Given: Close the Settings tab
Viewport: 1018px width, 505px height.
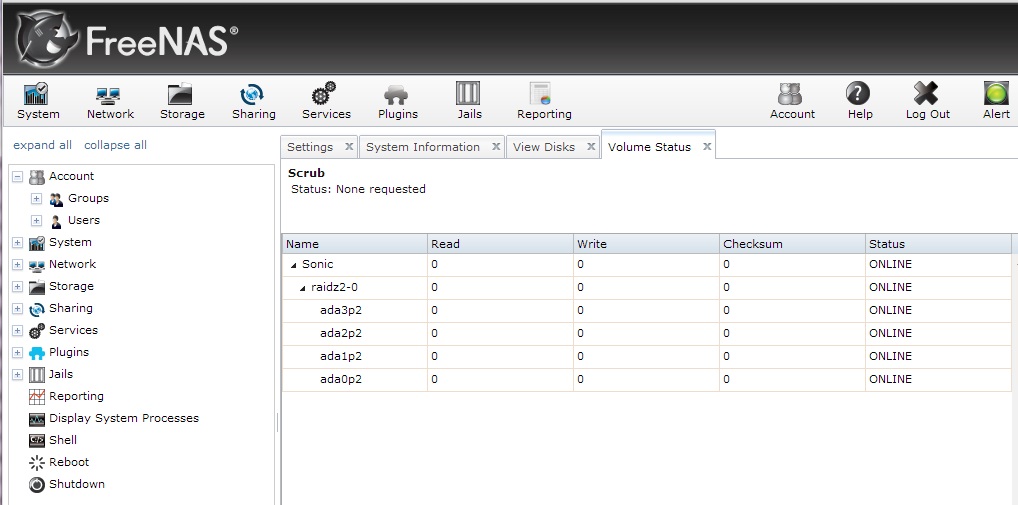Looking at the screenshot, I should pyautogui.click(x=349, y=147).
